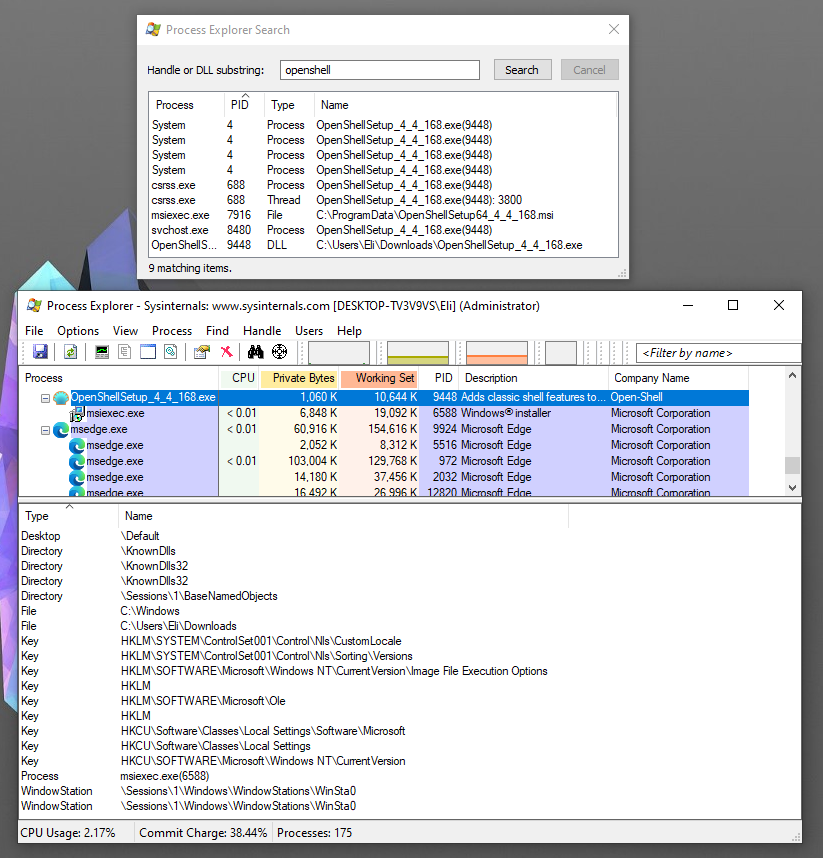Open the Help menu
Image resolution: width=823 pixels, height=858 pixels.
349,331
